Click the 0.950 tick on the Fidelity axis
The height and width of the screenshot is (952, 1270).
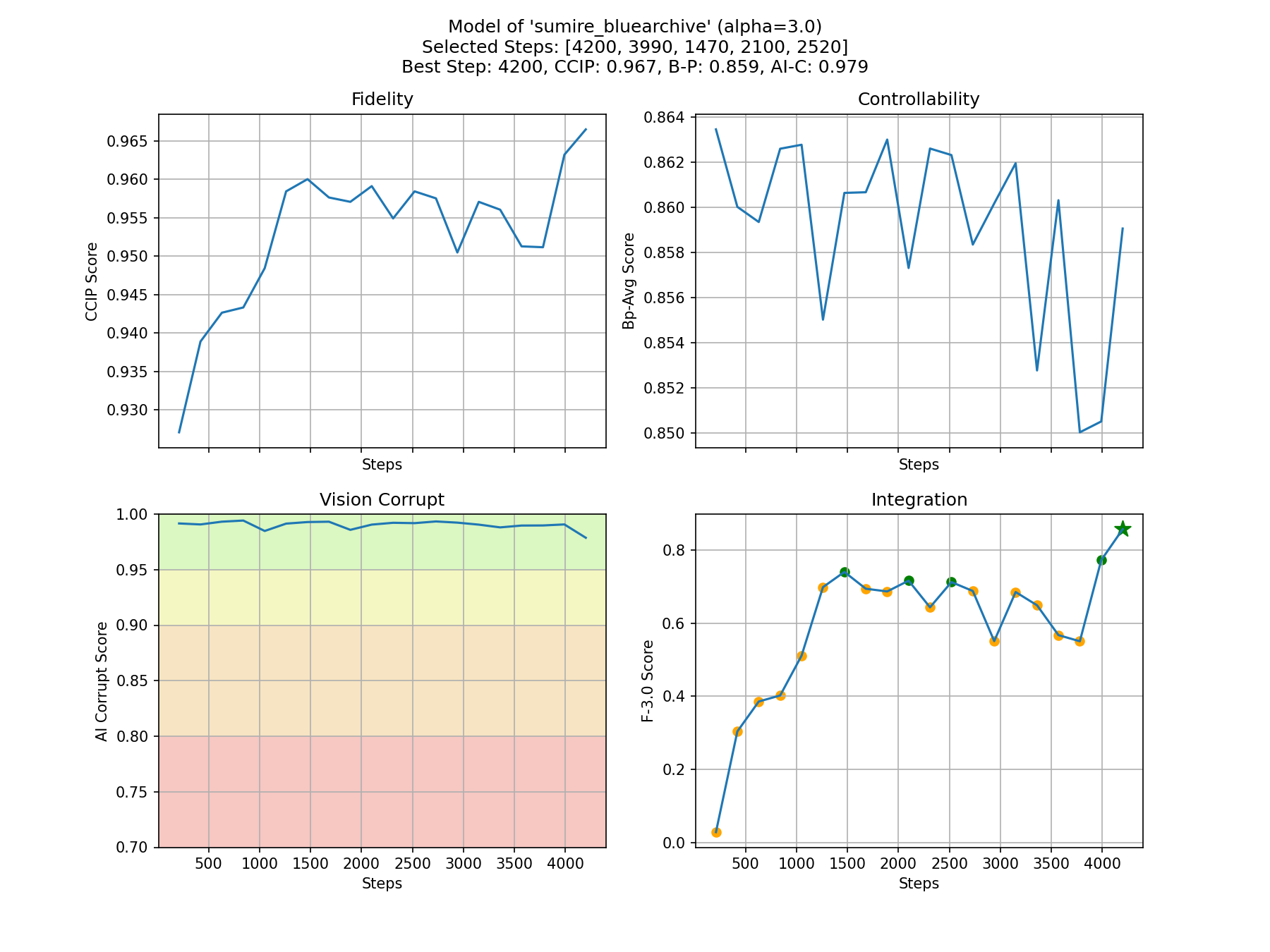128,257
